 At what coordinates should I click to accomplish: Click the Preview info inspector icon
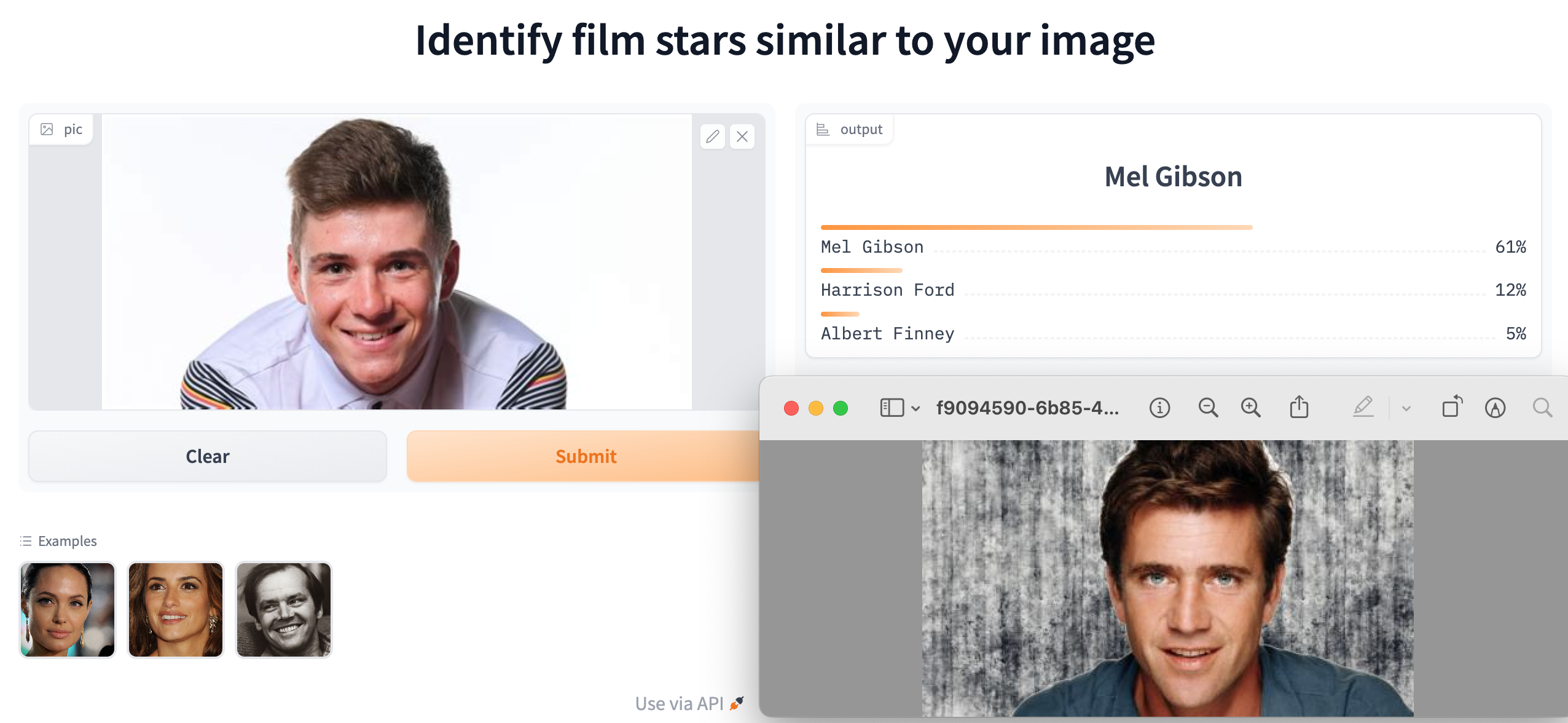click(1159, 408)
